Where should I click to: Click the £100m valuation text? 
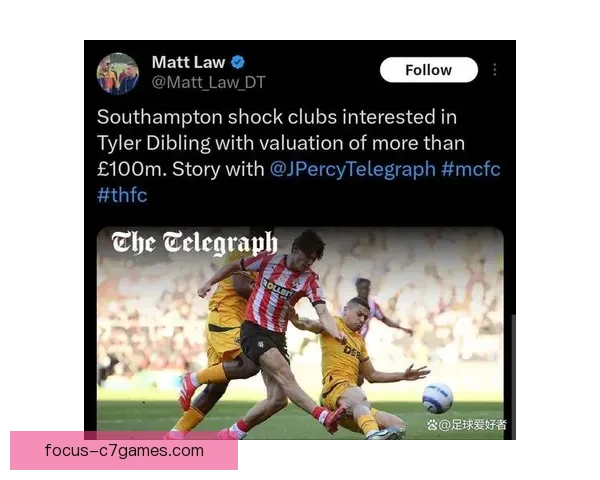coord(131,169)
